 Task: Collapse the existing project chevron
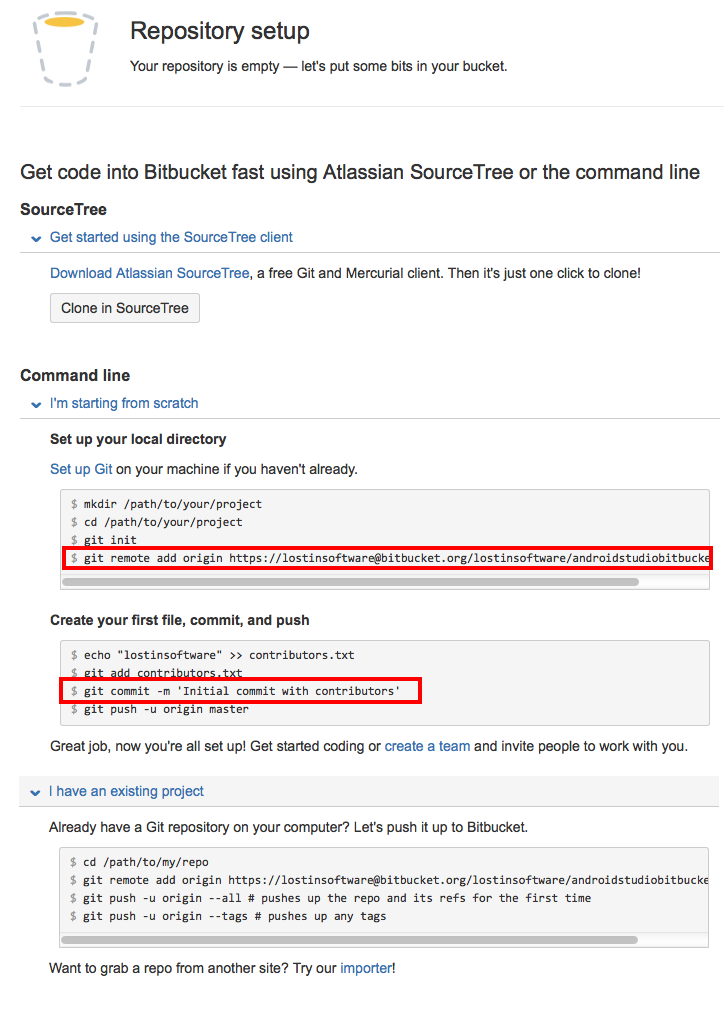pyautogui.click(x=36, y=792)
